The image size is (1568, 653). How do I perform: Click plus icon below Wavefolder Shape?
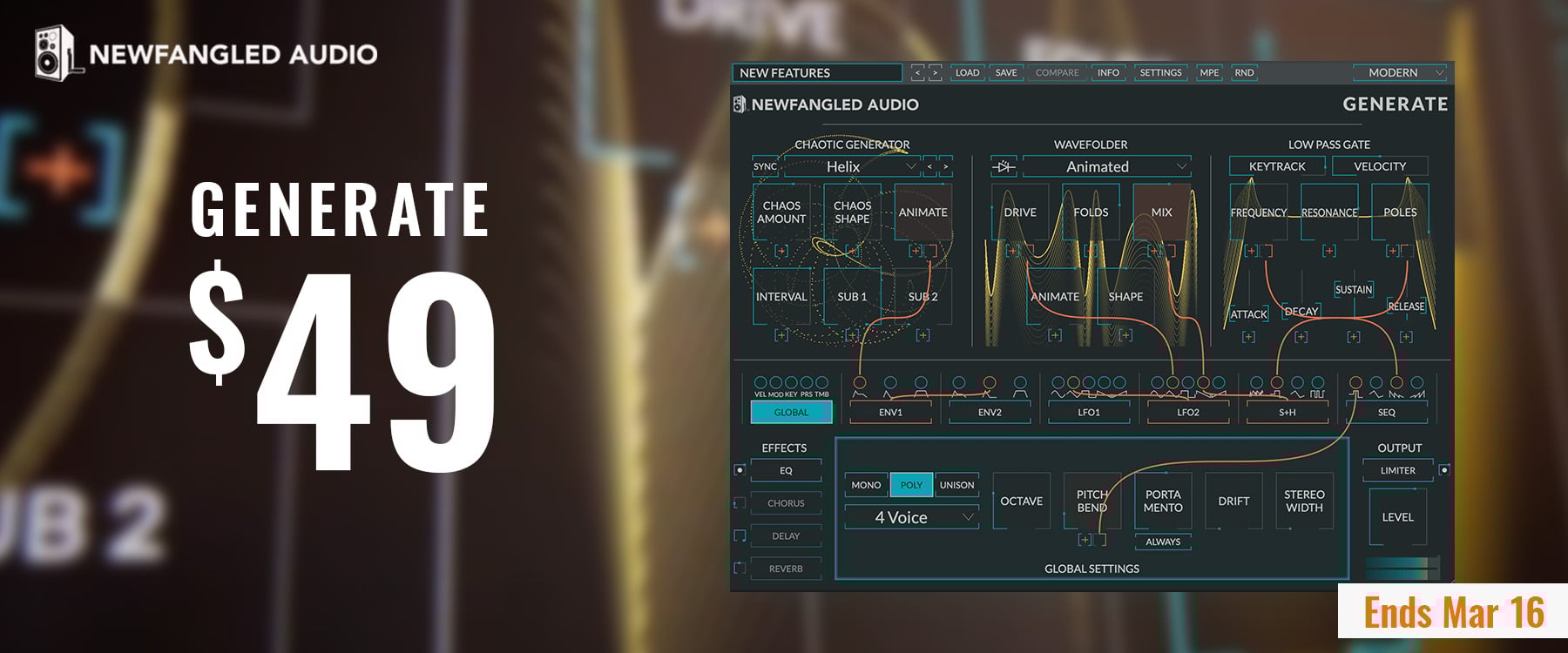click(x=1125, y=334)
